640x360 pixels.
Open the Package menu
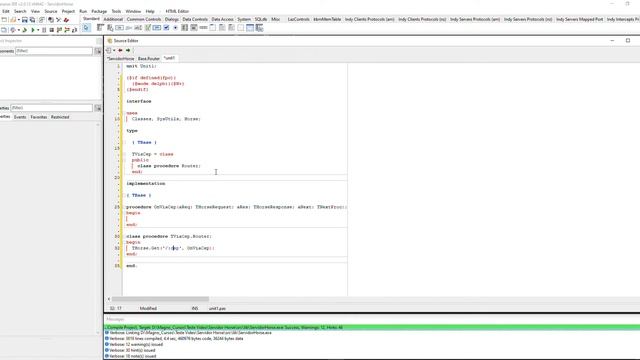tap(99, 11)
